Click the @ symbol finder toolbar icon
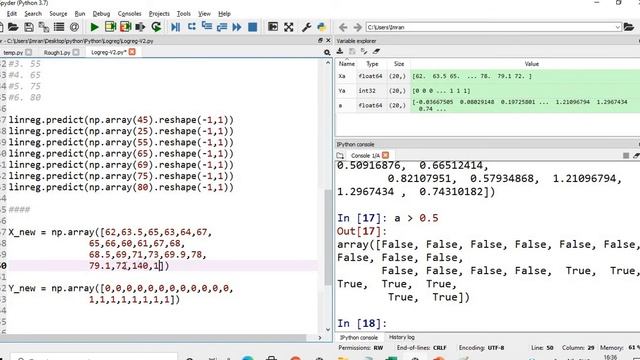 coord(74,27)
